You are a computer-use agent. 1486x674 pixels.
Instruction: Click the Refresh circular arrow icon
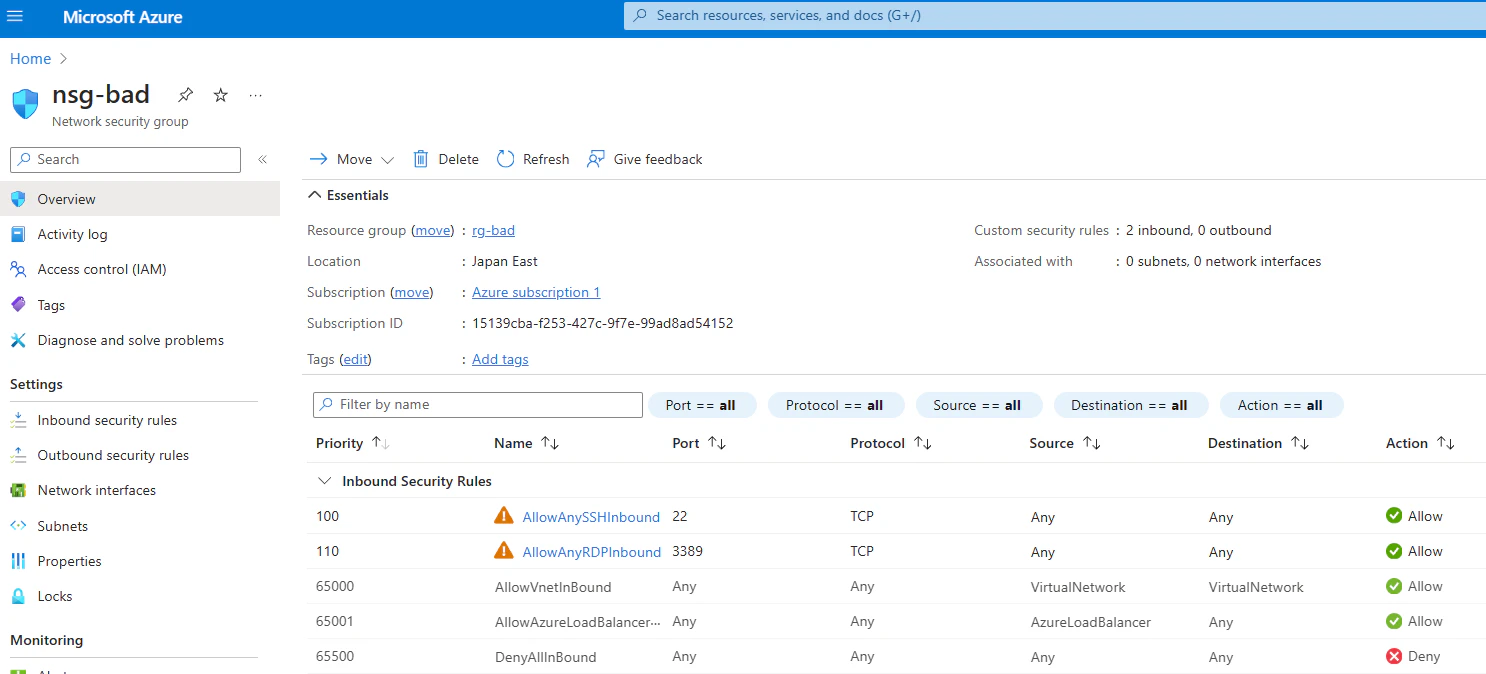point(506,159)
